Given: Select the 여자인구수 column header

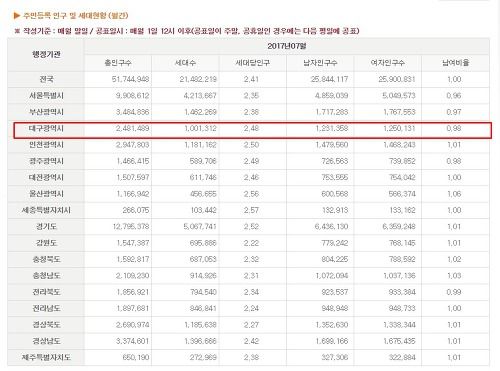Looking at the screenshot, I should point(387,63).
